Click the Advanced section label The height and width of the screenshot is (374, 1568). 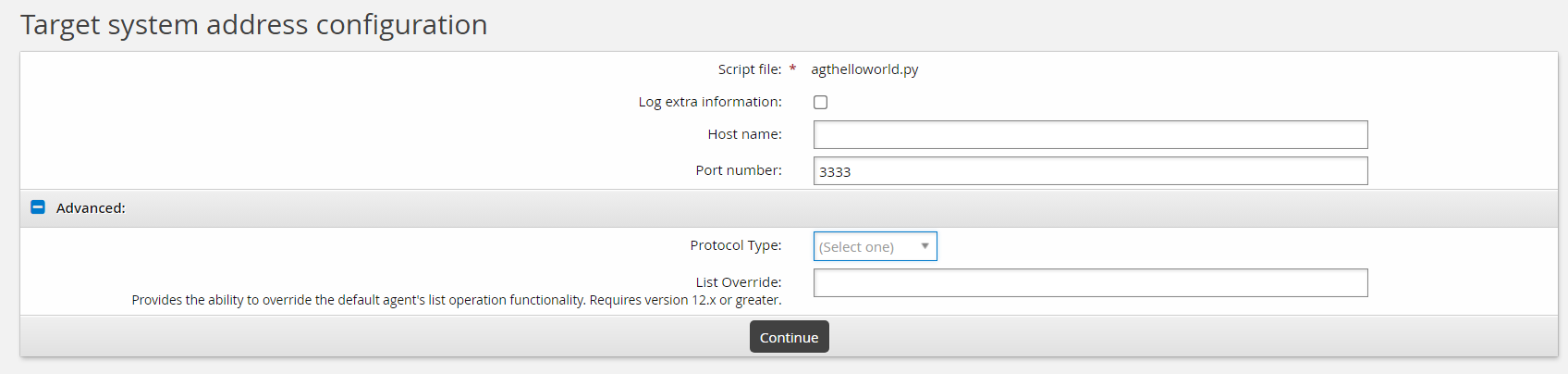(91, 208)
